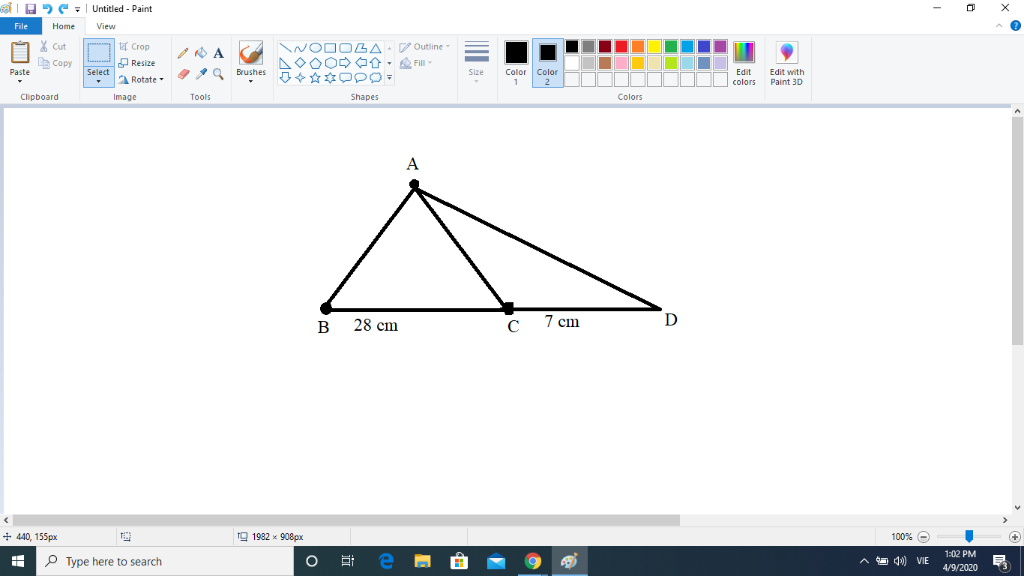Choose the Cloud callout shape

376,78
